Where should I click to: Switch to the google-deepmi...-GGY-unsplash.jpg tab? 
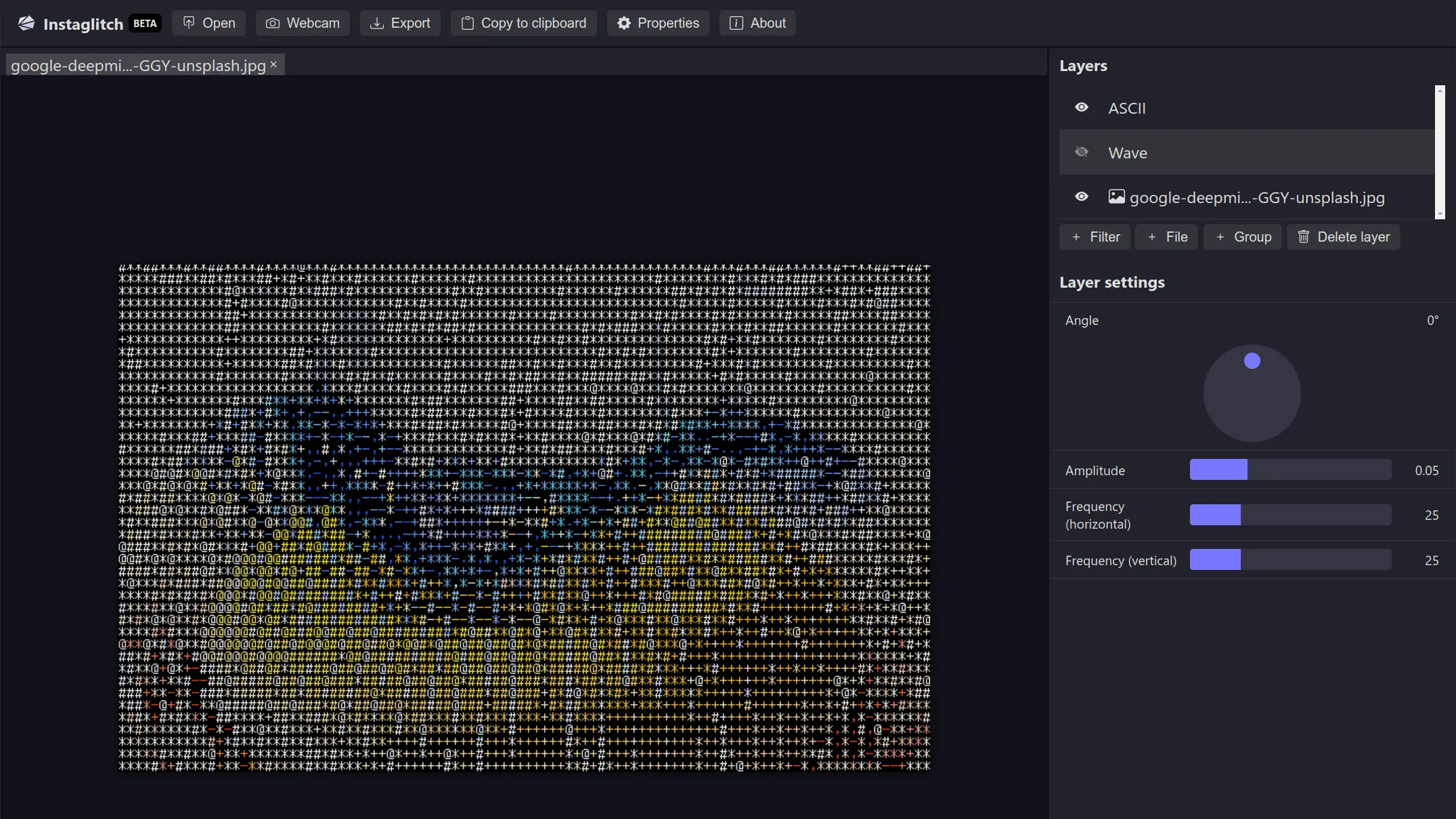(x=135, y=65)
